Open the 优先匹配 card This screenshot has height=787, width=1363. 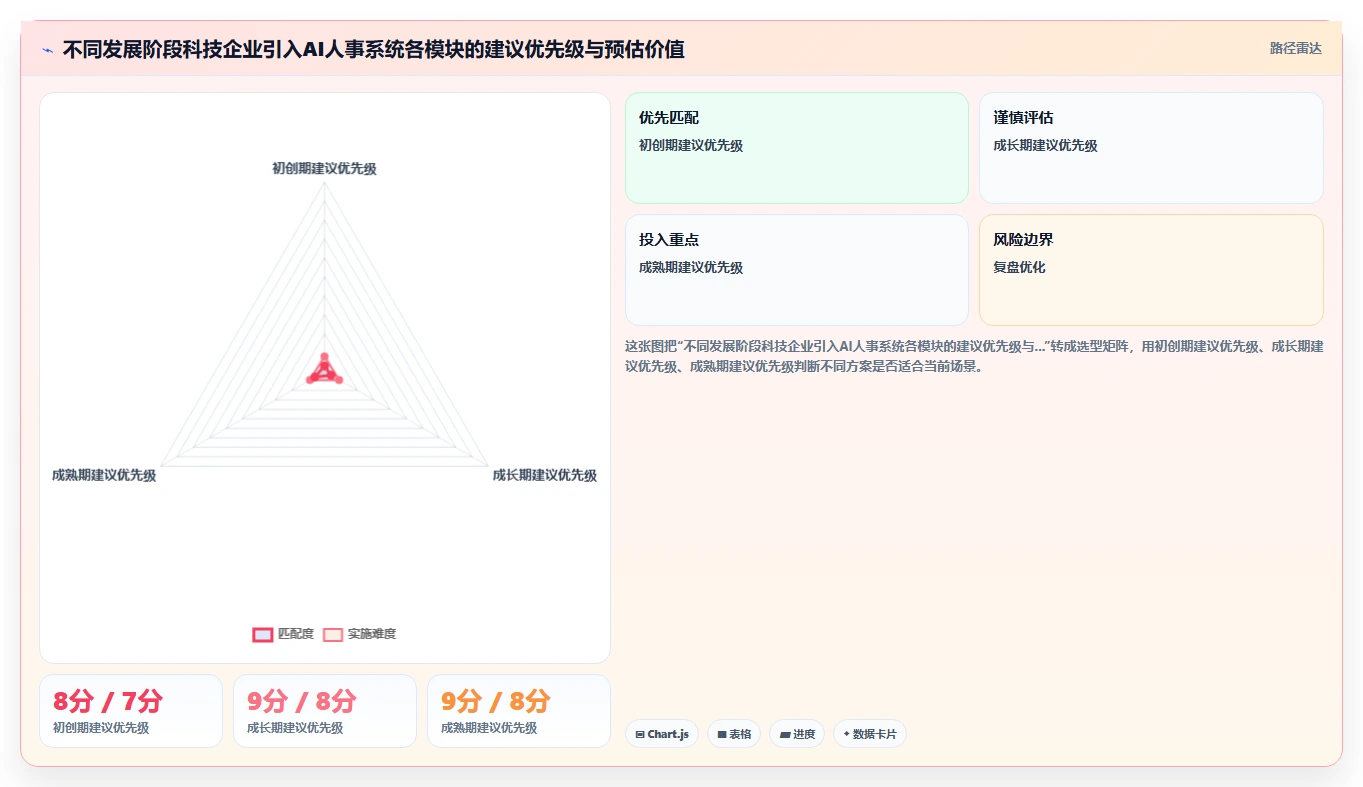point(797,148)
